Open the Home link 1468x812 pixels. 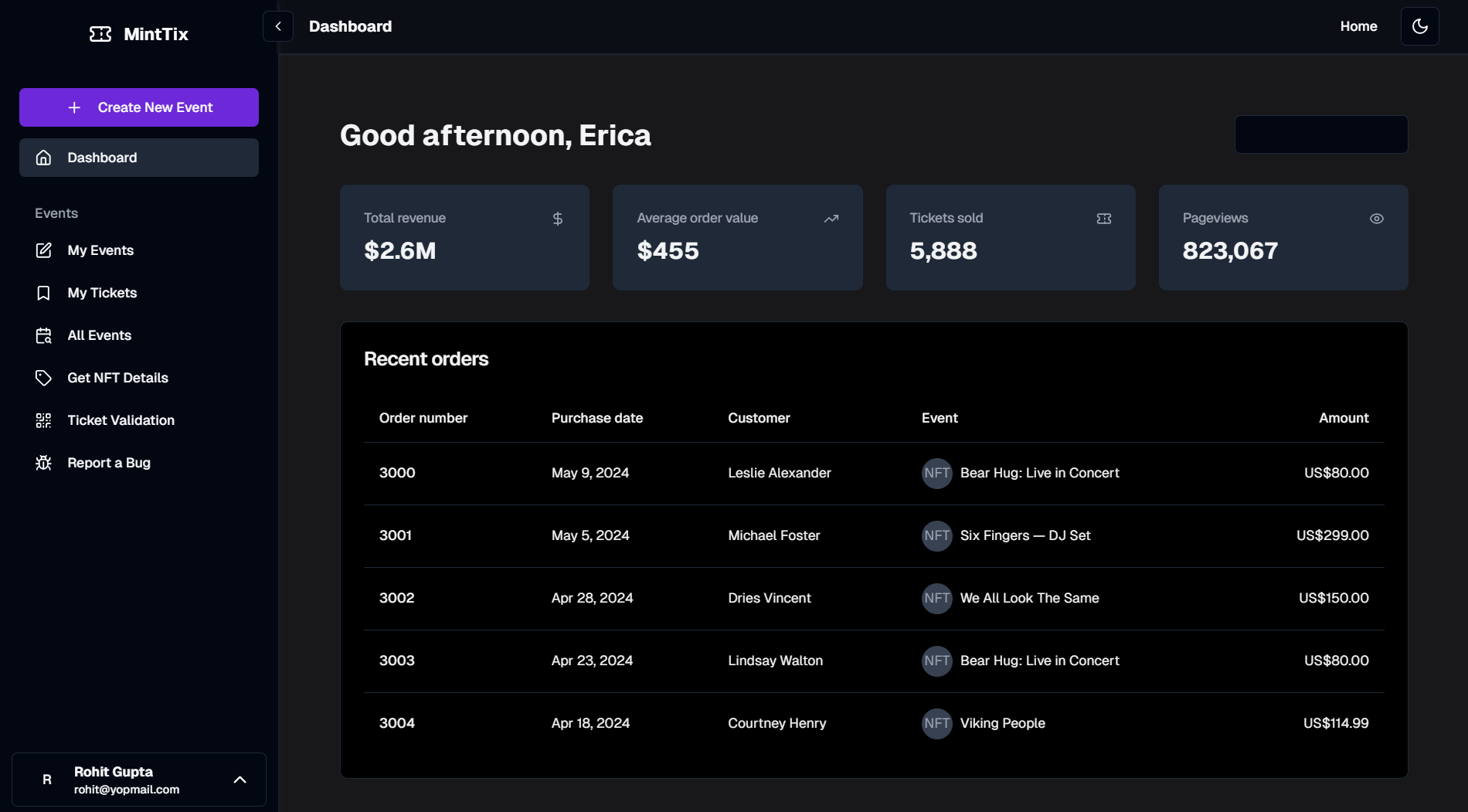tap(1358, 26)
